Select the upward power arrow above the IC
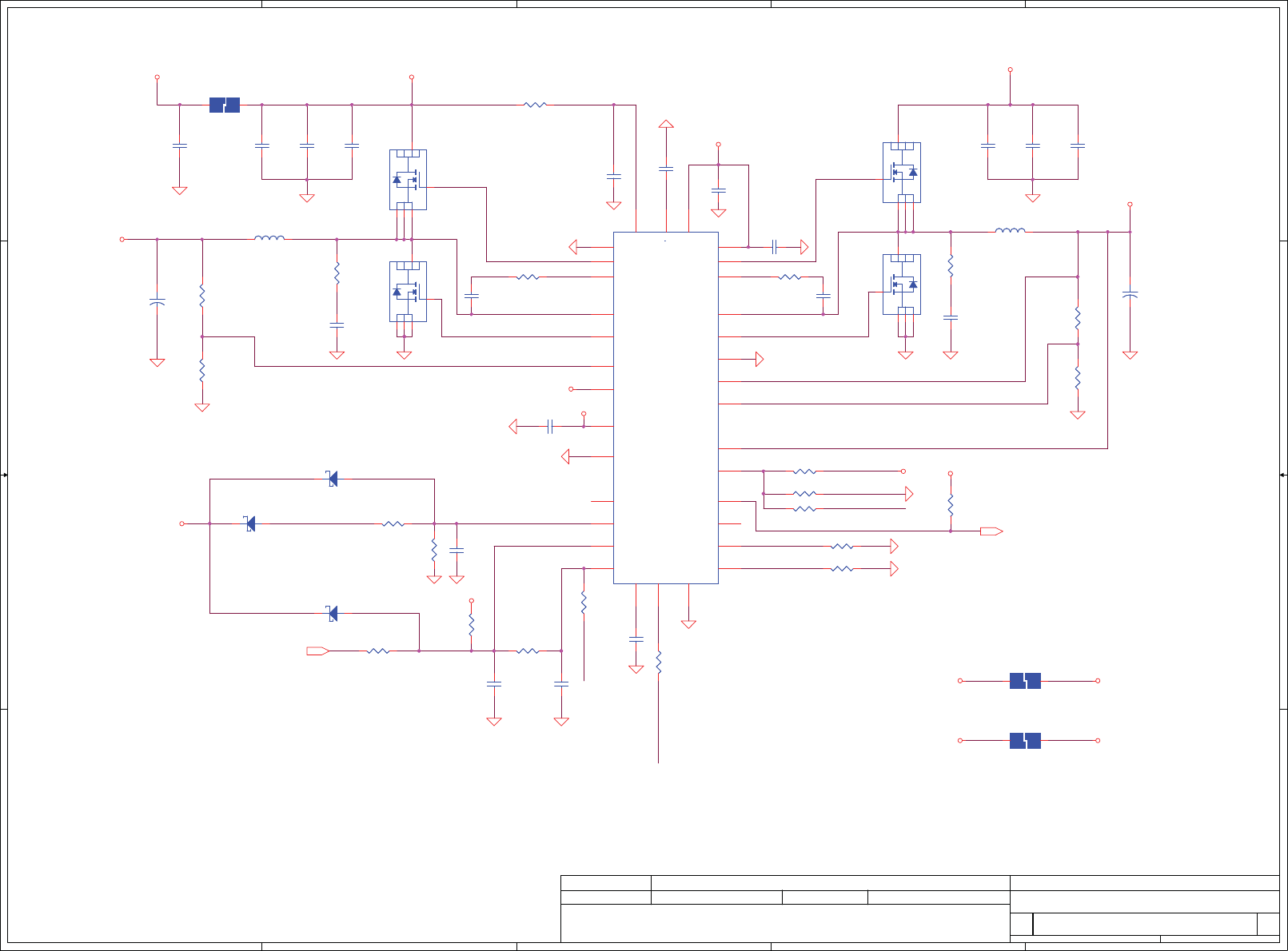 pos(666,123)
